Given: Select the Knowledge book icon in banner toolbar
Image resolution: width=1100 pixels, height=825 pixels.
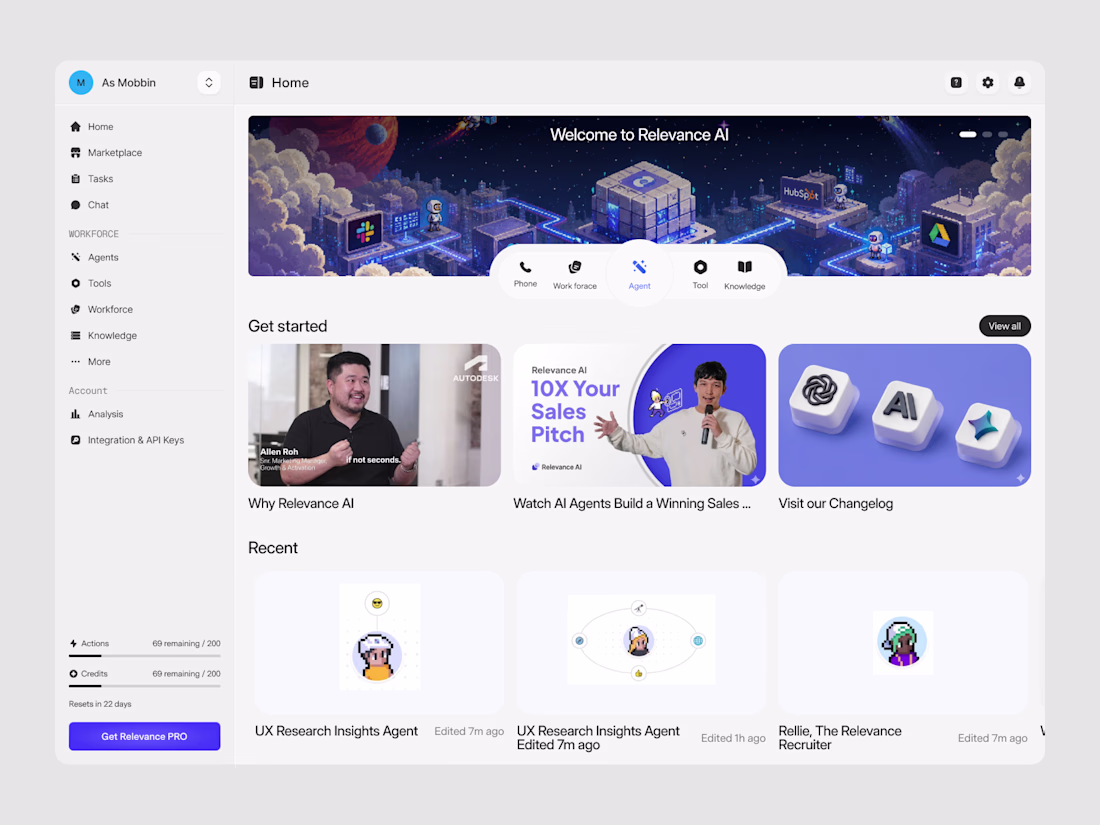Looking at the screenshot, I should [x=745, y=267].
